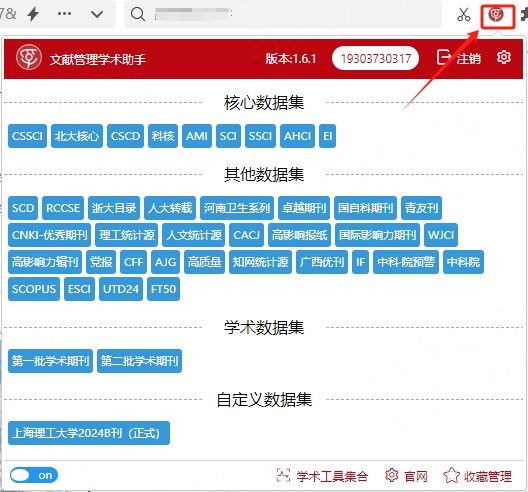
Task: Select 上海理工大学2024B刊 (正式) custom dataset
Action: [89, 433]
